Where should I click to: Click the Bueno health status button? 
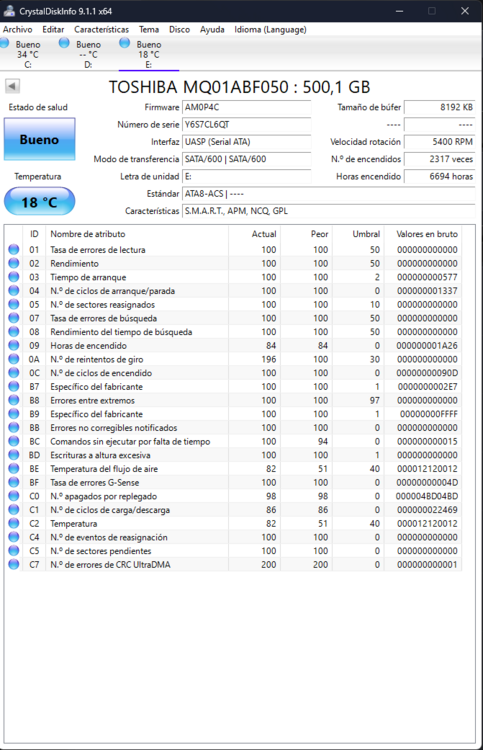[x=39, y=139]
